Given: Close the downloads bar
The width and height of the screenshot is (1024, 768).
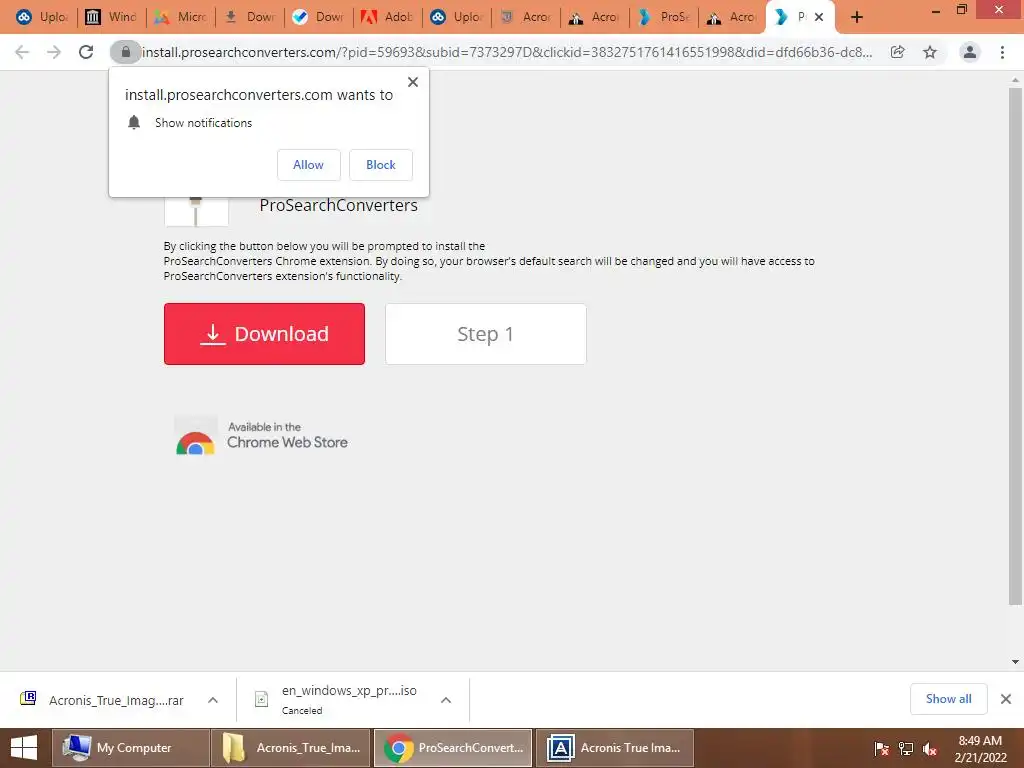Looking at the screenshot, I should pos(1006,699).
